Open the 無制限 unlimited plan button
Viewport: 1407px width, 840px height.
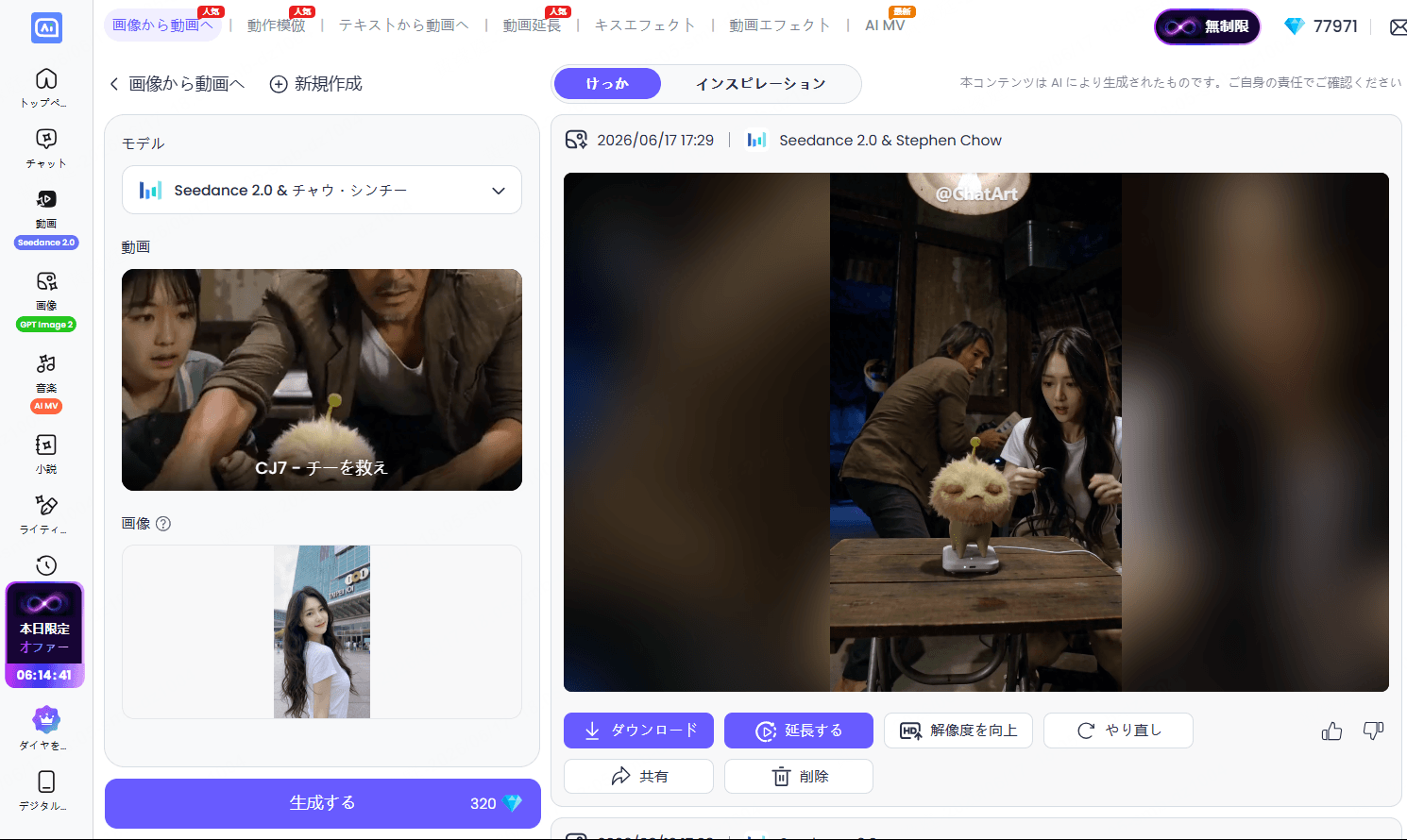tap(1207, 26)
